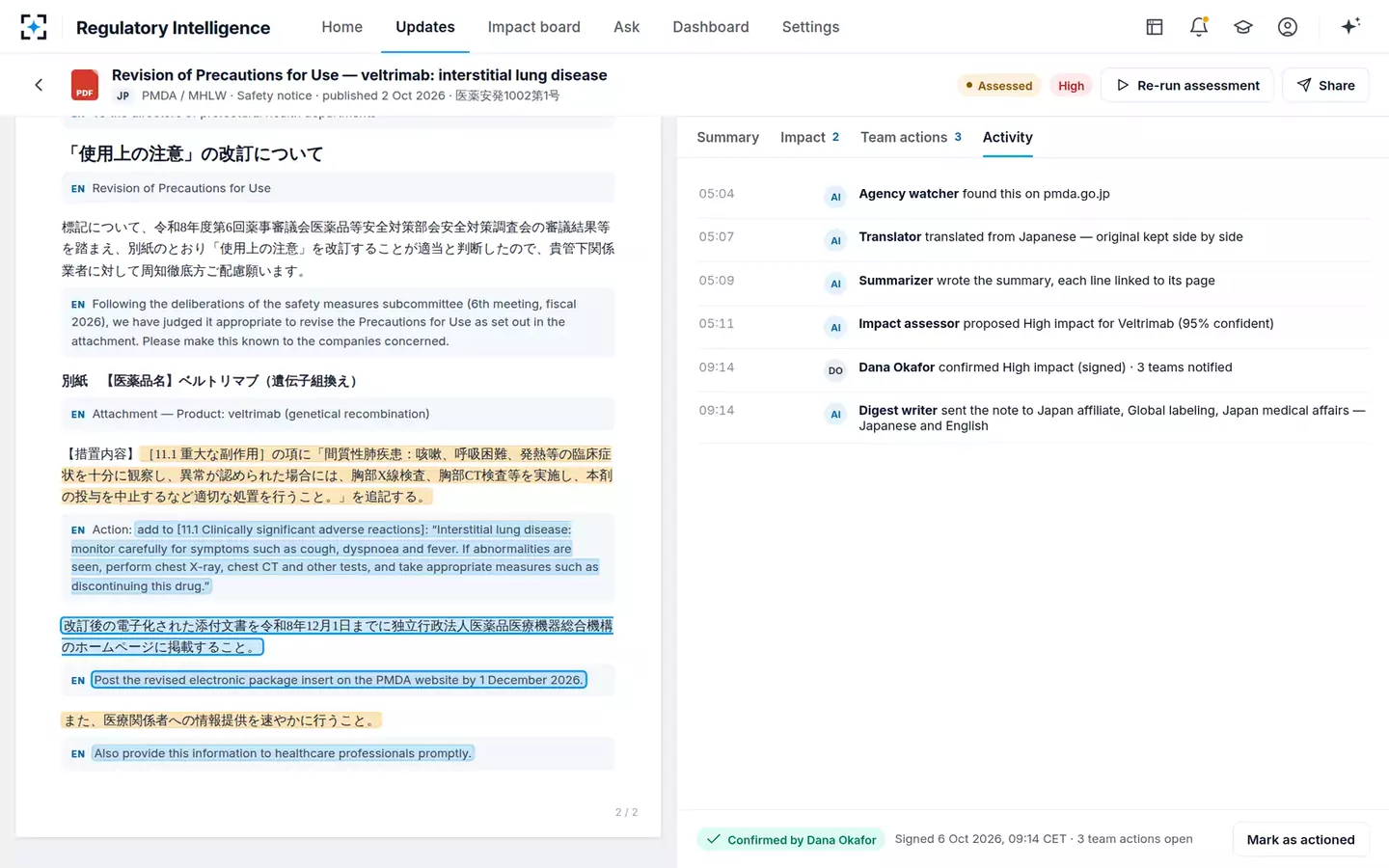Open the layout panel icon in header
Image resolution: width=1389 pixels, height=868 pixels.
[x=1155, y=27]
